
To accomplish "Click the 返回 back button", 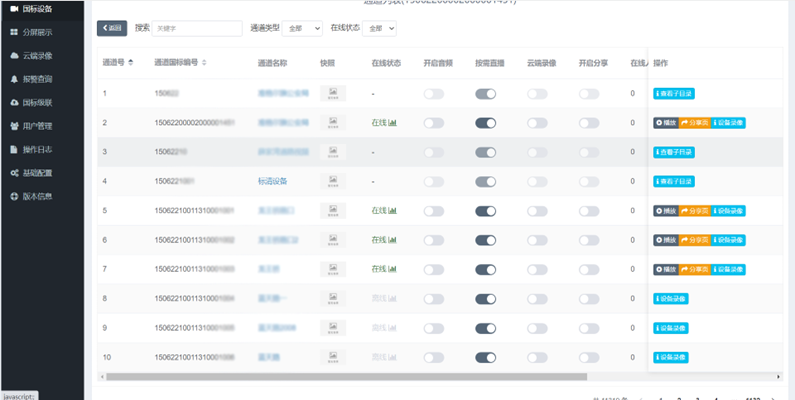I will 113,29.
